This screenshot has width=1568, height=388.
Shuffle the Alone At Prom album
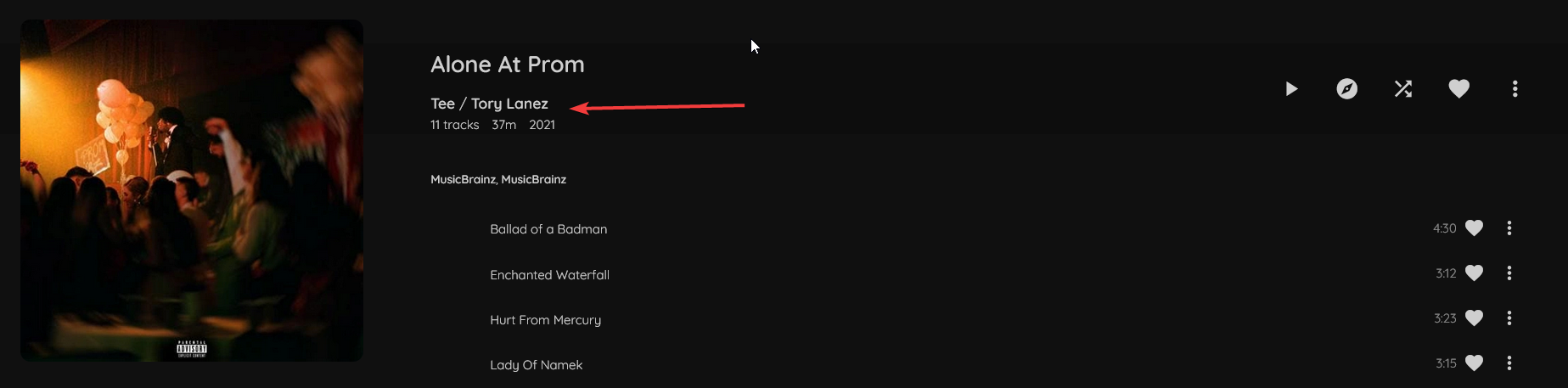[1403, 89]
